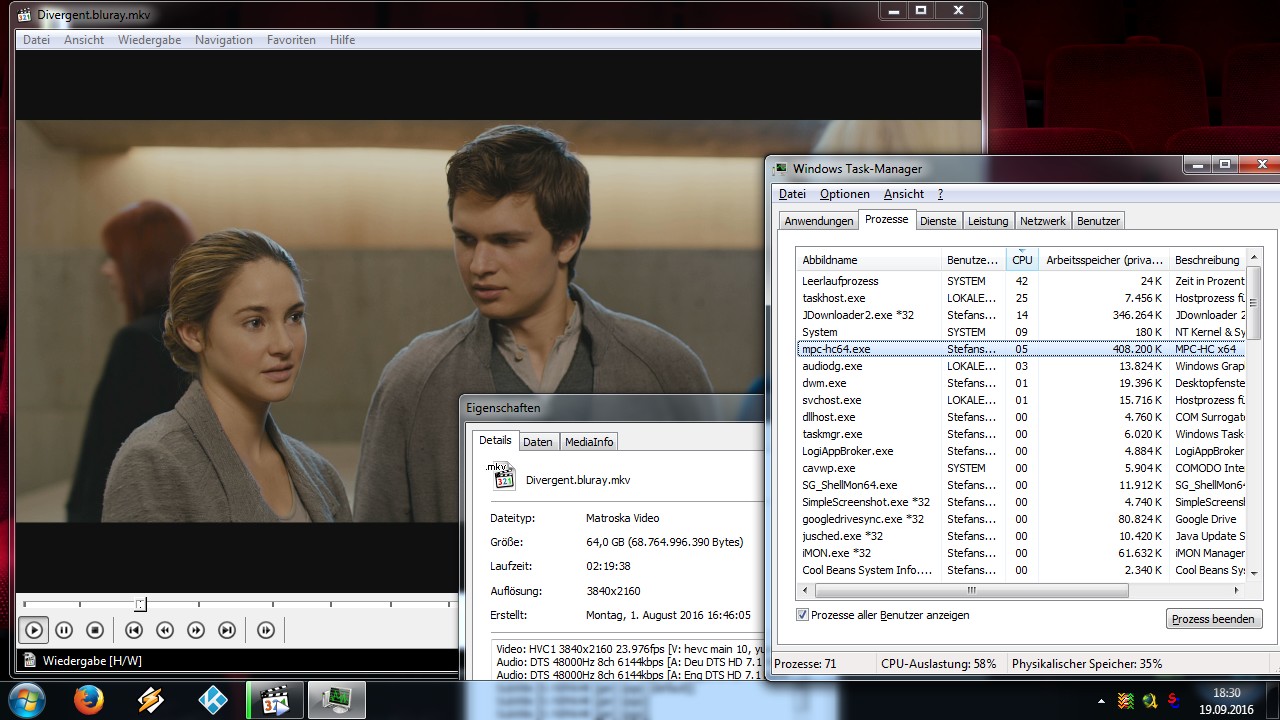Open the Datei menu in MPC-HC
The height and width of the screenshot is (720, 1280).
tap(36, 40)
